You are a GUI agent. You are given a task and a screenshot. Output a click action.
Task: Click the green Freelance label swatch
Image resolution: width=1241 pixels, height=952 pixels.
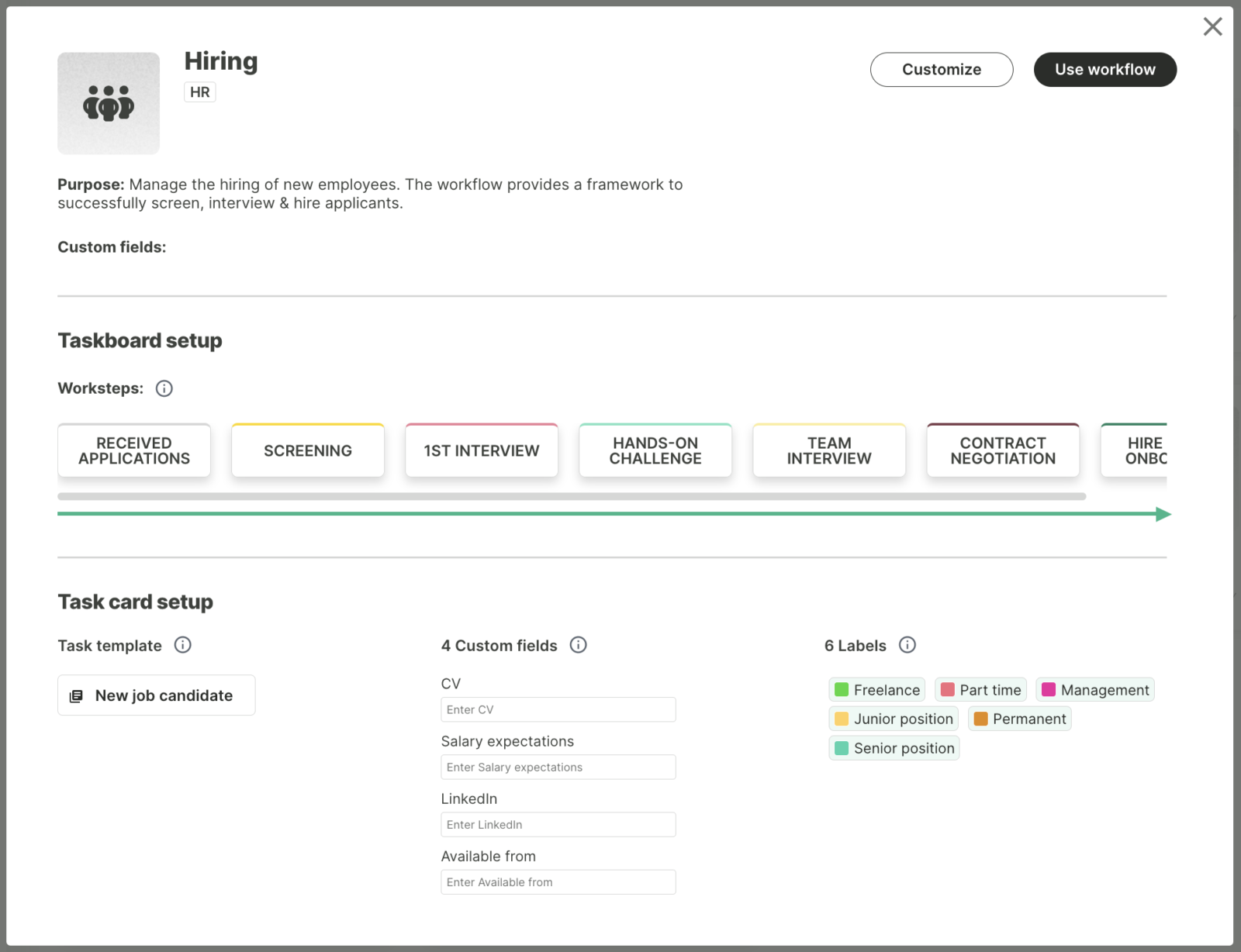[842, 690]
